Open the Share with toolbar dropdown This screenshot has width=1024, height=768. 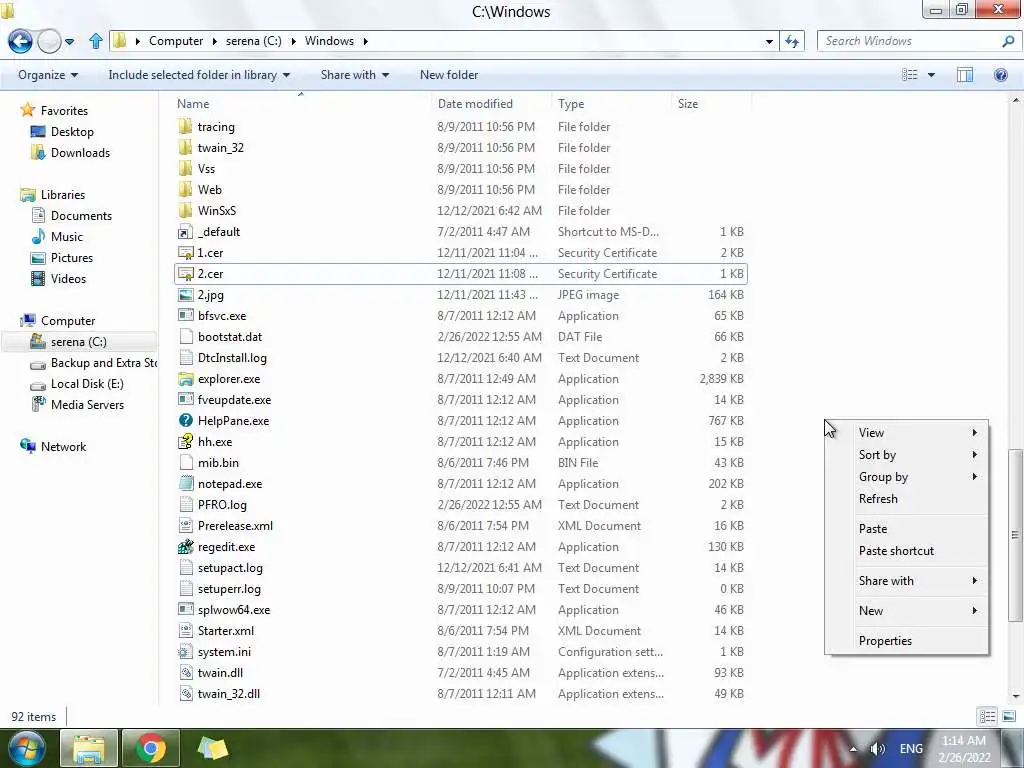click(x=355, y=75)
